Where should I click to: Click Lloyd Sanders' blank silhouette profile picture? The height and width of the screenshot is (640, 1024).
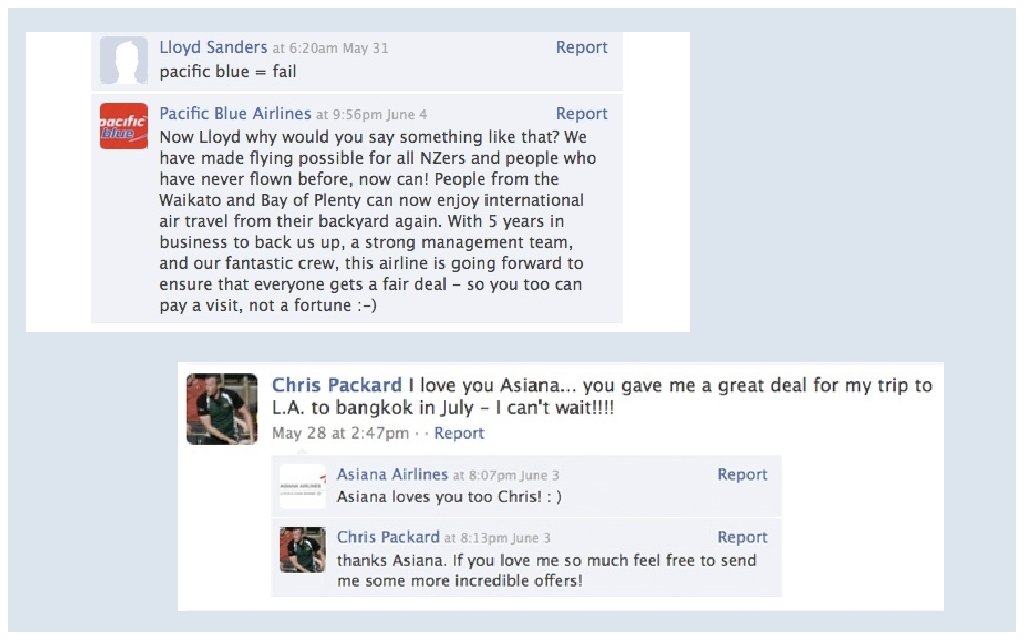(x=124, y=62)
